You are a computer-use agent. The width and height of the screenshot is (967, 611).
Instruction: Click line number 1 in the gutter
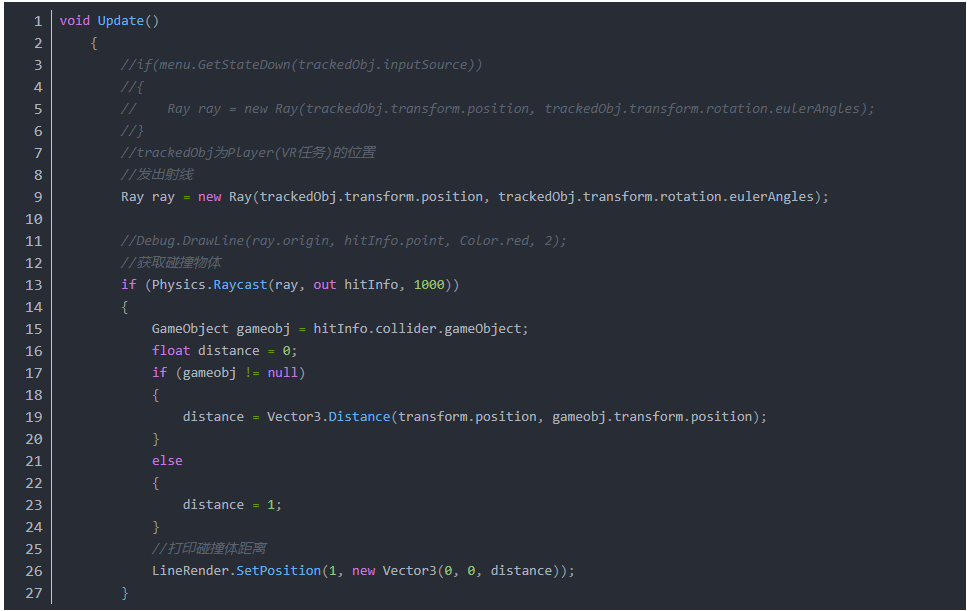(37, 21)
